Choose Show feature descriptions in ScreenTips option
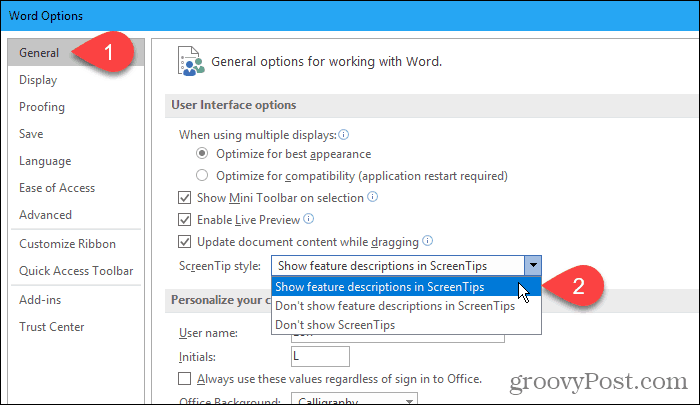The width and height of the screenshot is (700, 405). [406, 287]
